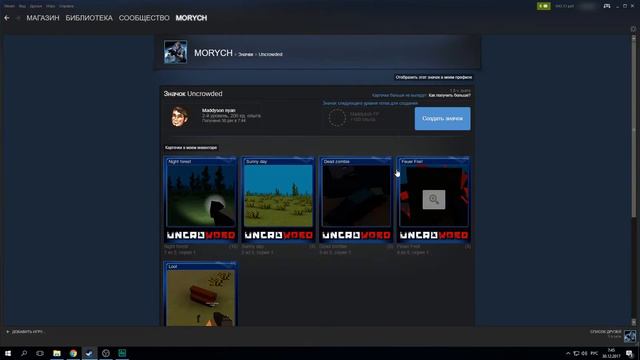
Task: Open the МАГАЗИН store tab
Action: coord(43,18)
